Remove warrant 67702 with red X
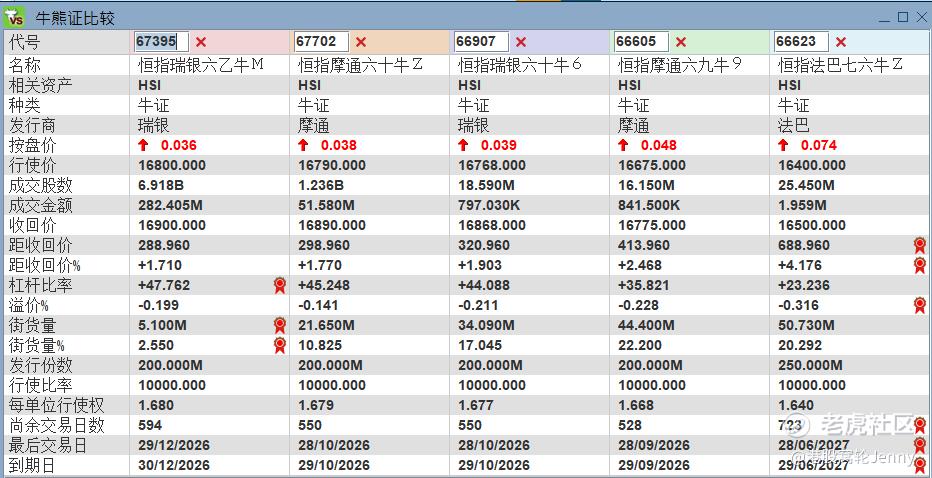This screenshot has width=932, height=478. coord(361,42)
